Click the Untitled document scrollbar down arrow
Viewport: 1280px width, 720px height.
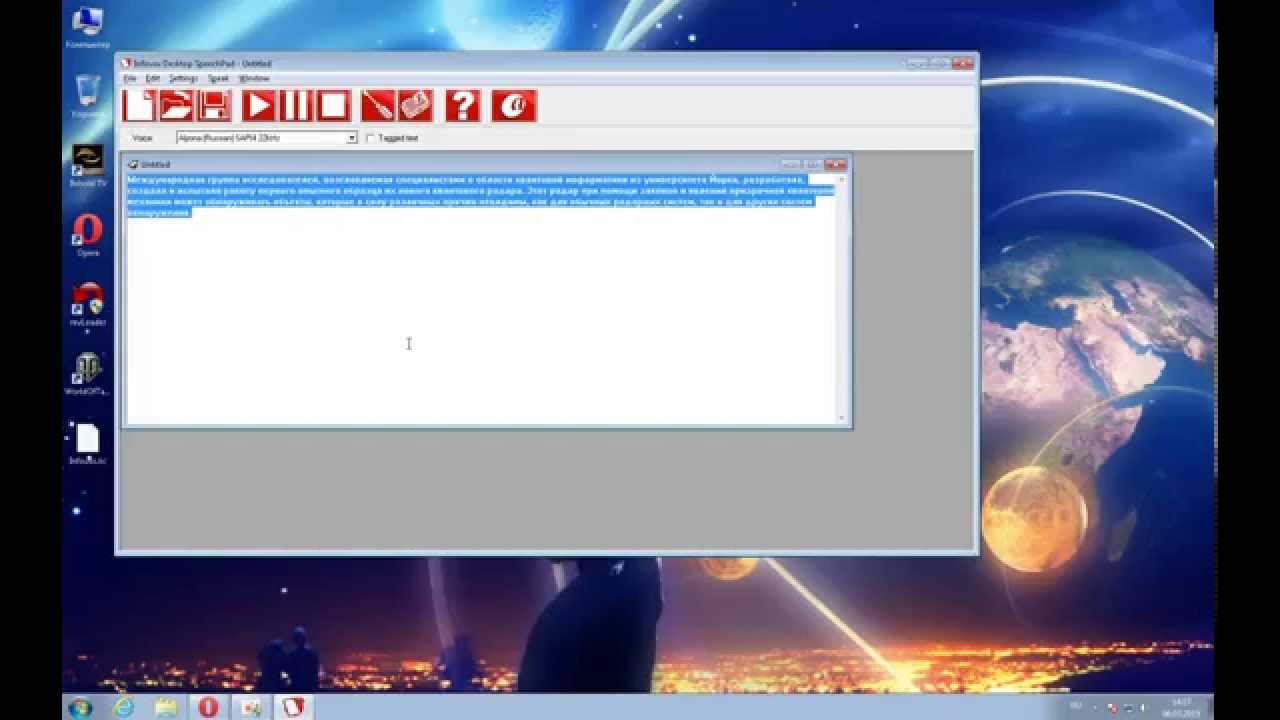click(x=842, y=418)
